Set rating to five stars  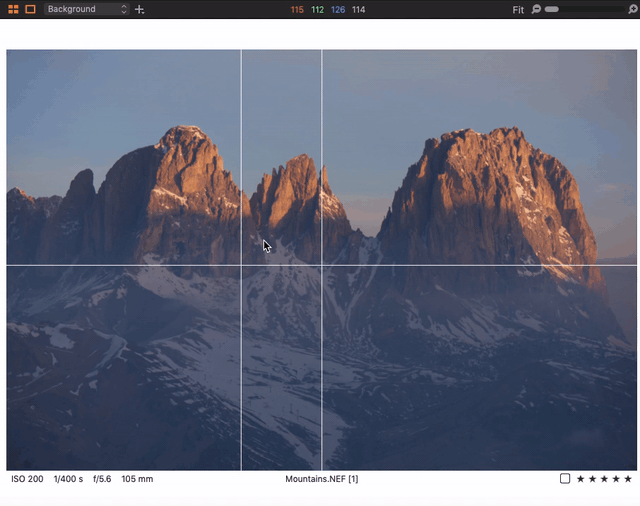628,479
